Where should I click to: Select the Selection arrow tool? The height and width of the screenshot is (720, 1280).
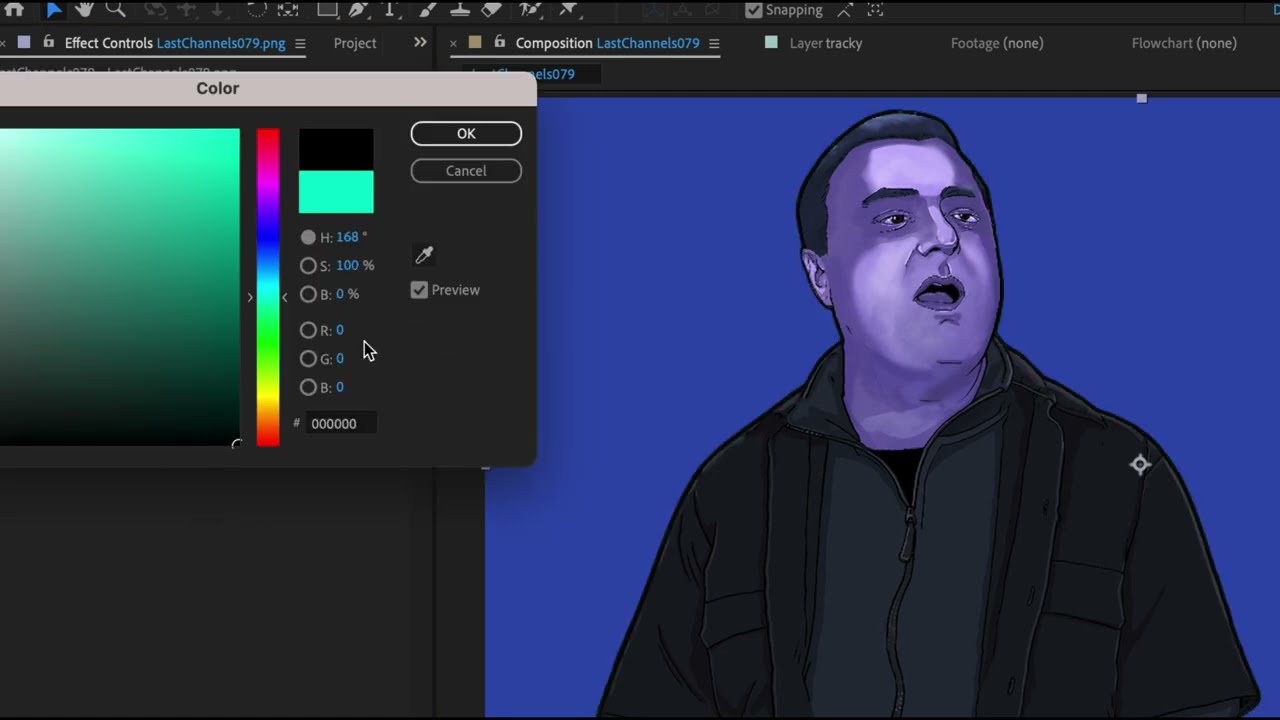click(54, 9)
